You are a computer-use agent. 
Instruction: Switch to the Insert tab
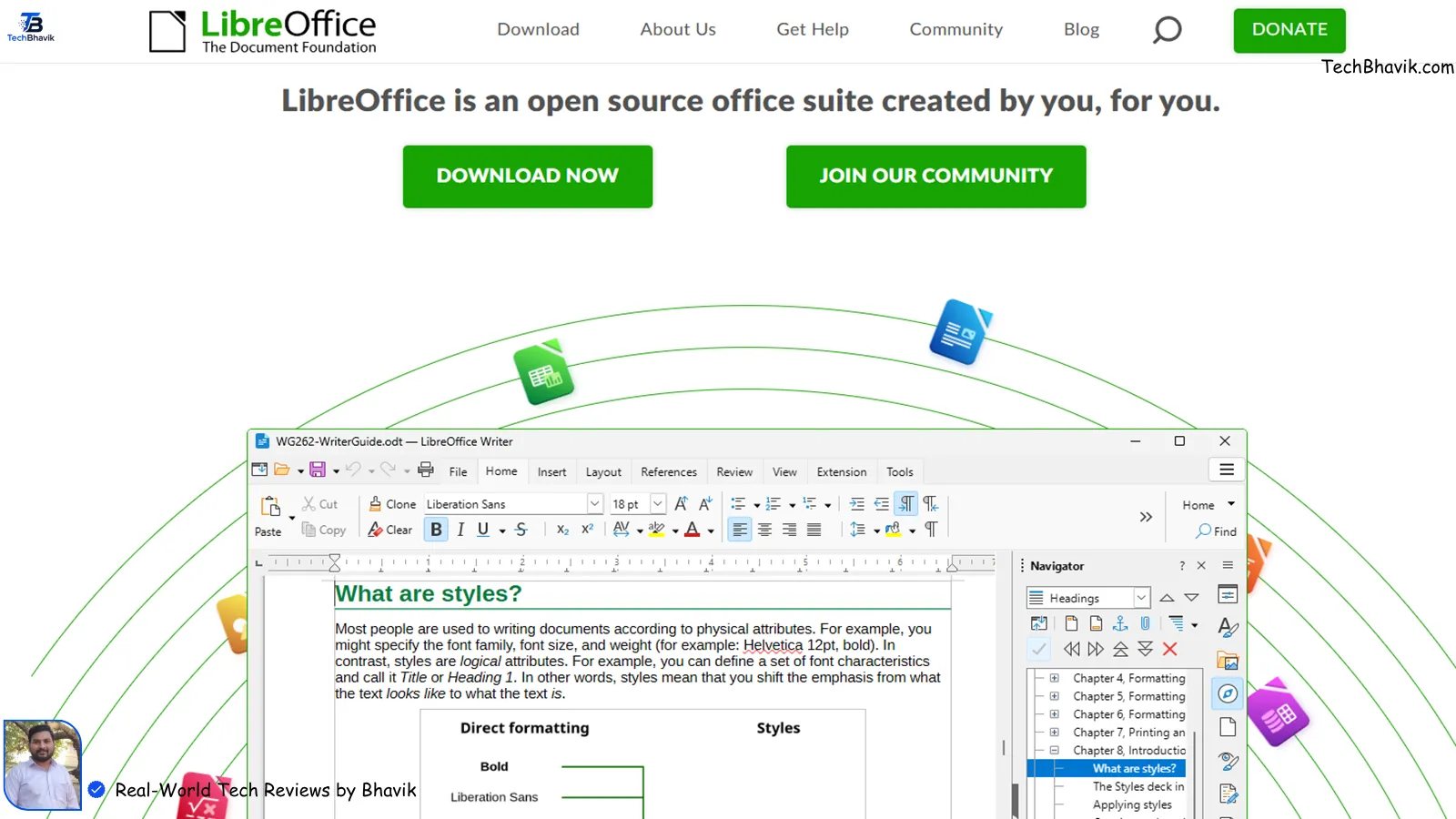pos(551,471)
